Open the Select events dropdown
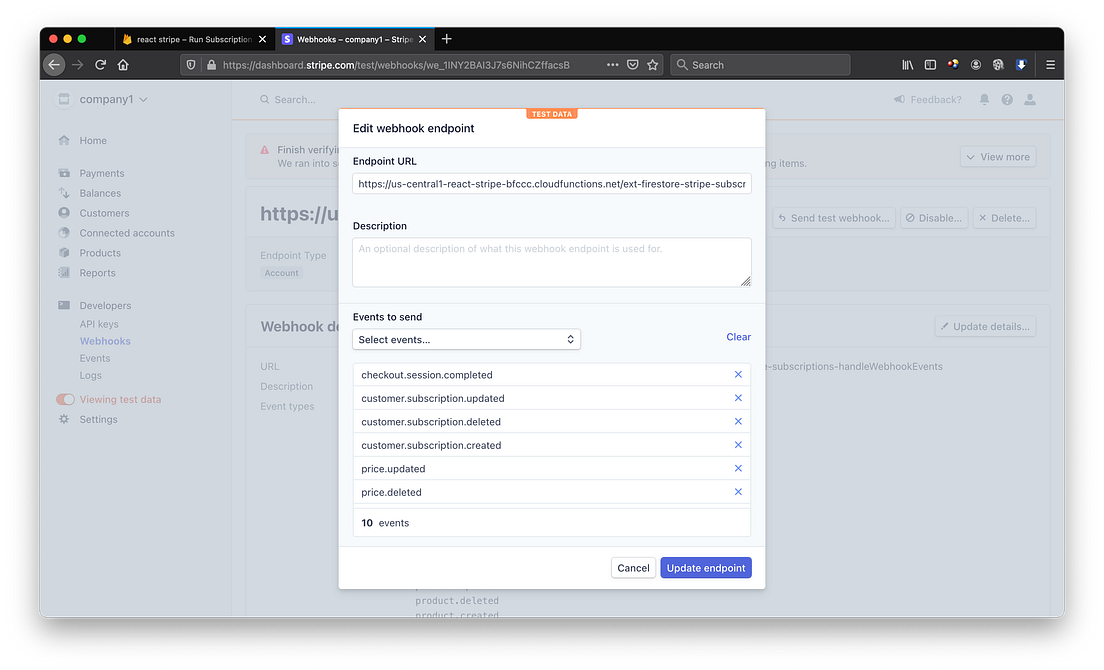The image size is (1104, 670). tap(466, 339)
